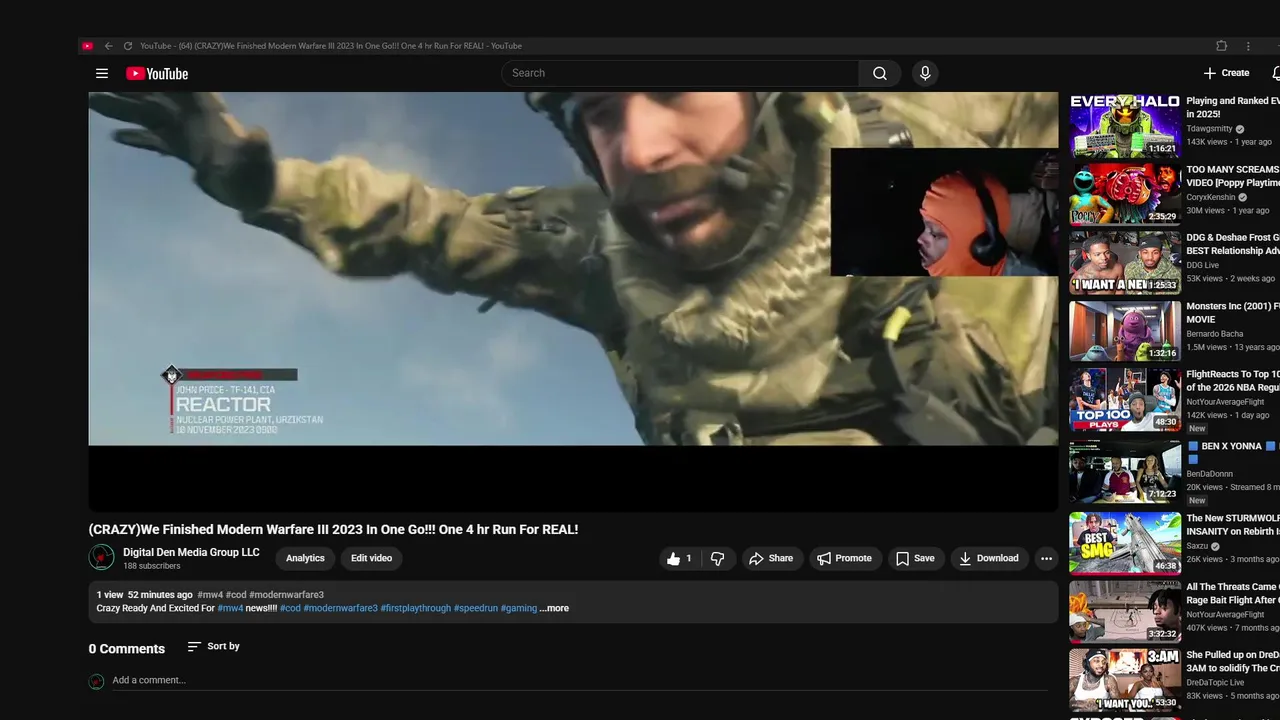The height and width of the screenshot is (720, 1280).
Task: Click the video title text
Action: coord(333,529)
